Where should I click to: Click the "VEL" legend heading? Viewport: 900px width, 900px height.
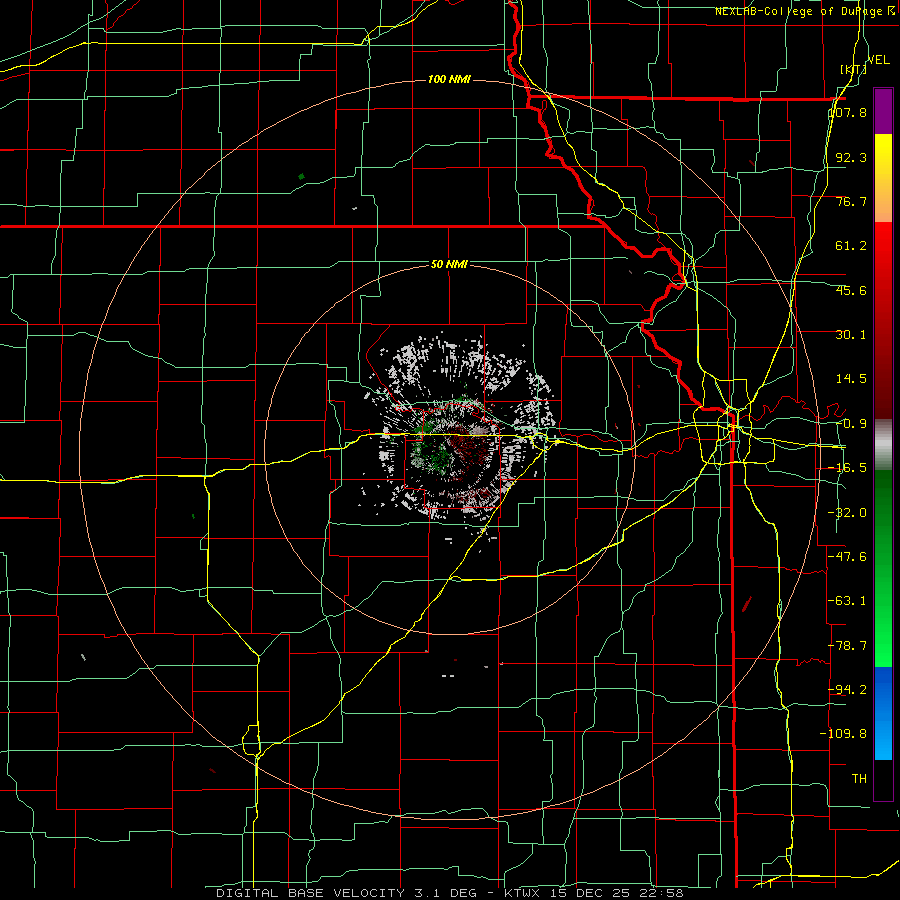pos(878,60)
